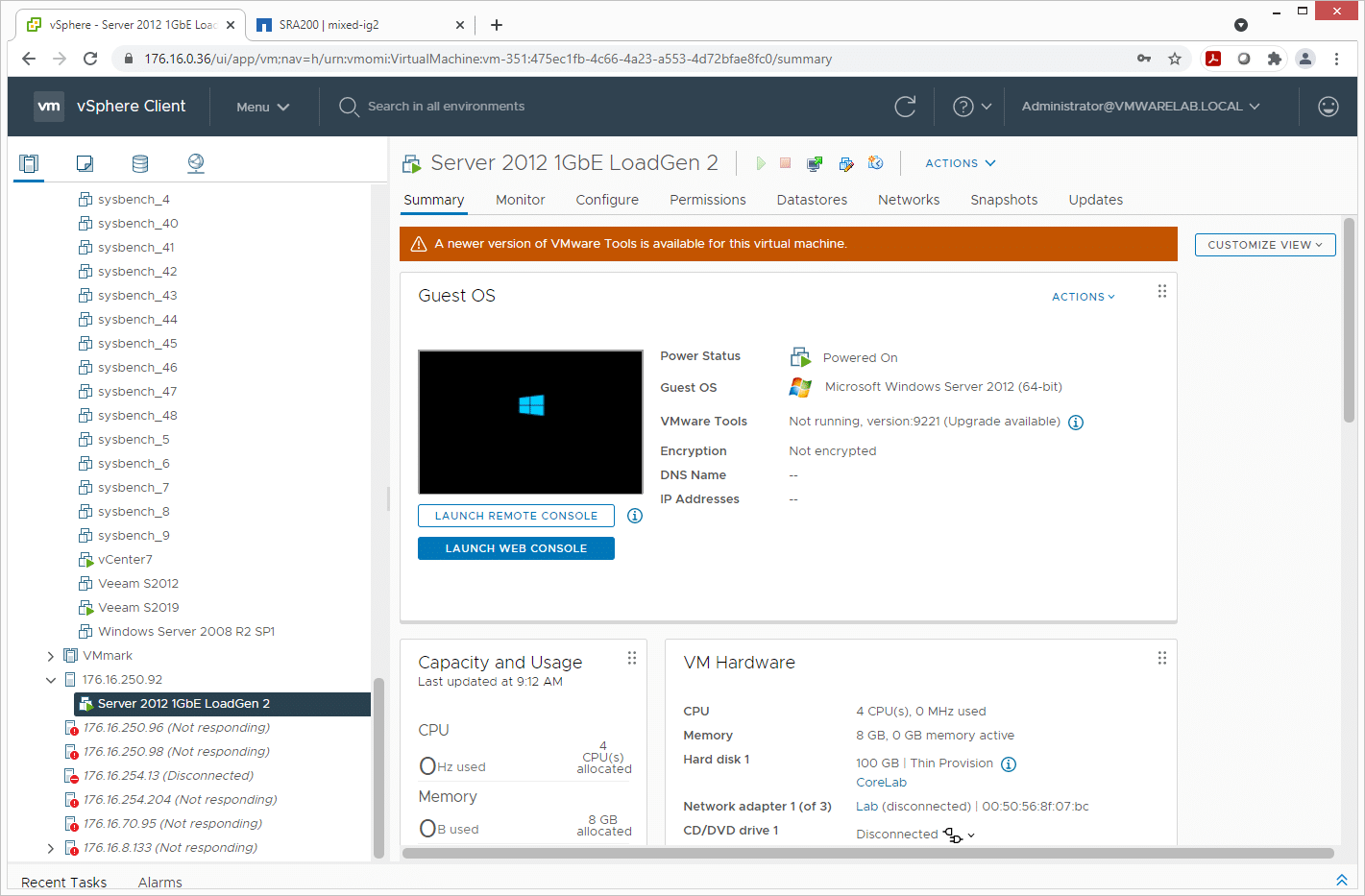Open the Alarms pane
The height and width of the screenshot is (896, 1365).
point(159,883)
